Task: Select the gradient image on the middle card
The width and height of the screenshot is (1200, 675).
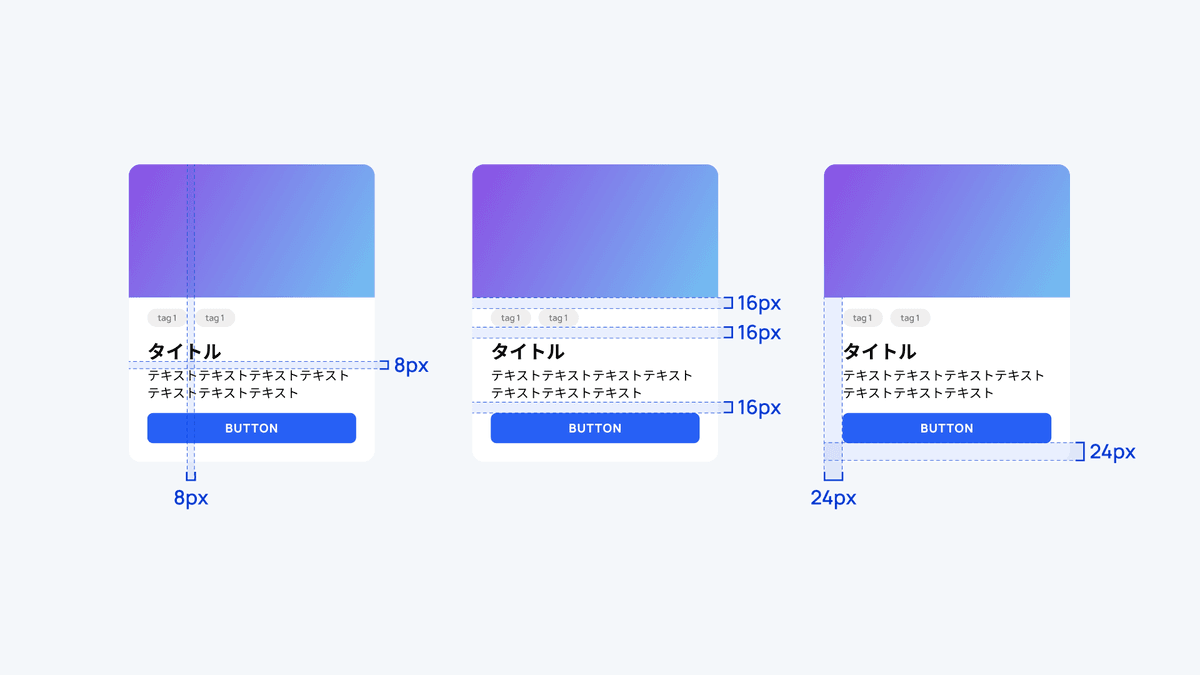Action: click(595, 231)
